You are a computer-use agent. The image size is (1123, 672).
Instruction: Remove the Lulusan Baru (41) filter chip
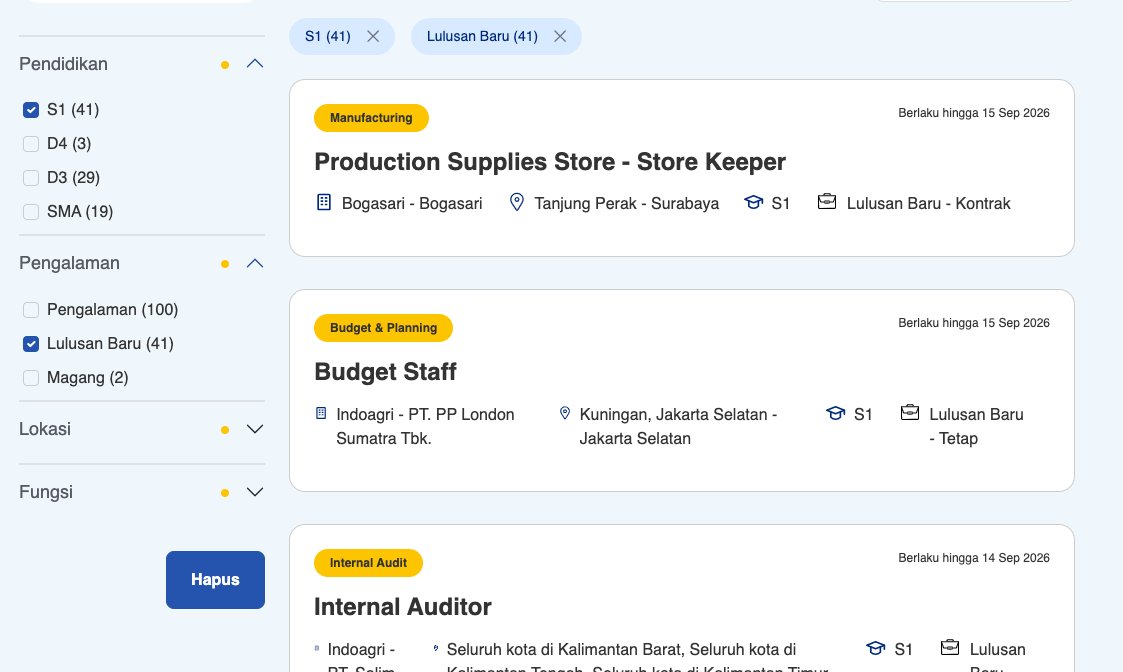pyautogui.click(x=560, y=37)
